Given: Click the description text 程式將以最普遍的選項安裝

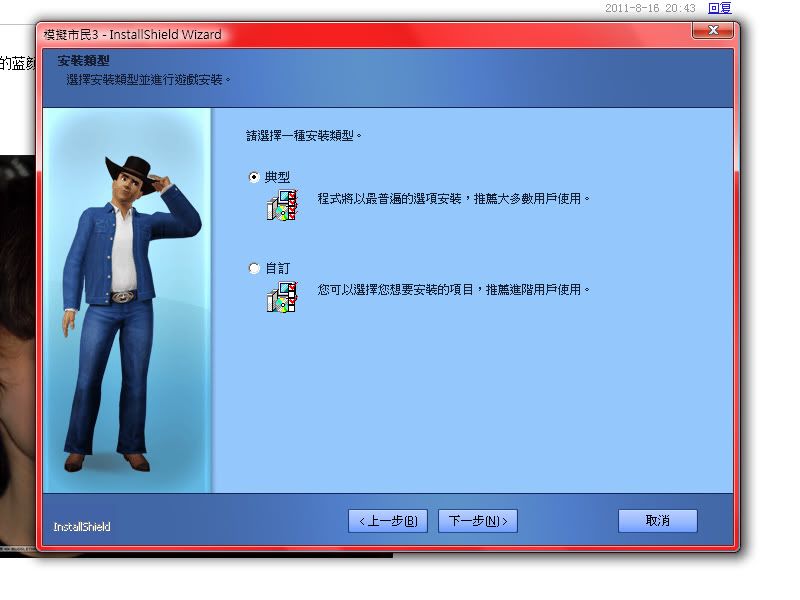Looking at the screenshot, I should pos(389,198).
